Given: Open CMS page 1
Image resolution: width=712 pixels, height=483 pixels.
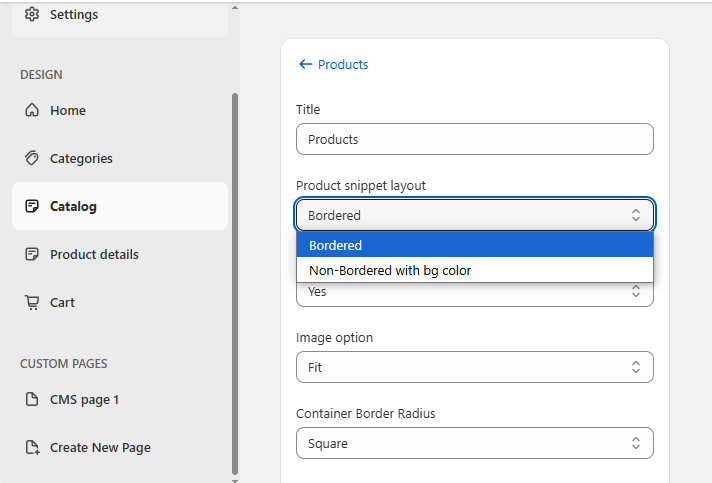Looking at the screenshot, I should [x=120, y=399].
